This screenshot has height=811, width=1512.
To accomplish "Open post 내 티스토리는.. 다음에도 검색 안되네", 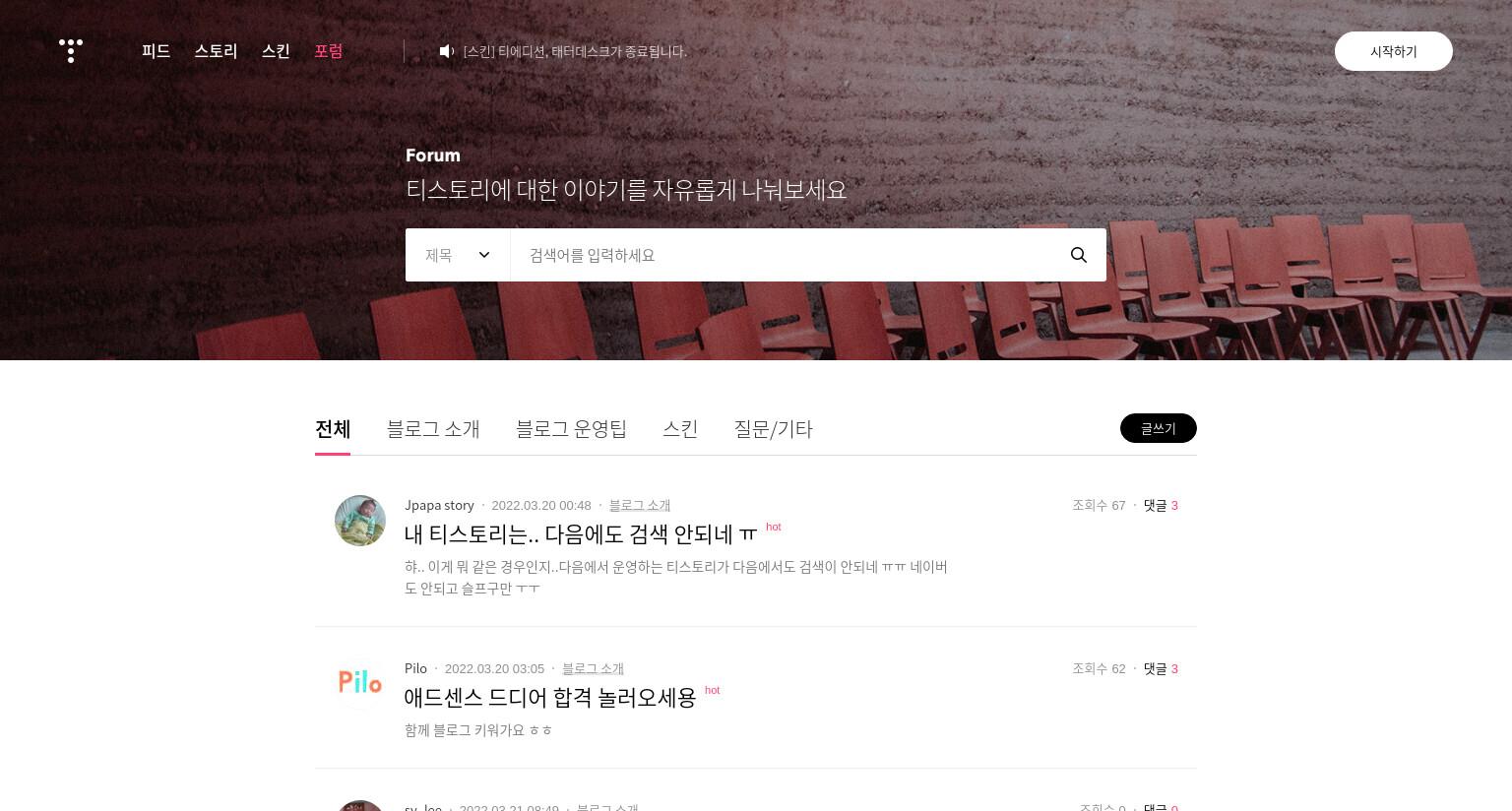I will 581,534.
